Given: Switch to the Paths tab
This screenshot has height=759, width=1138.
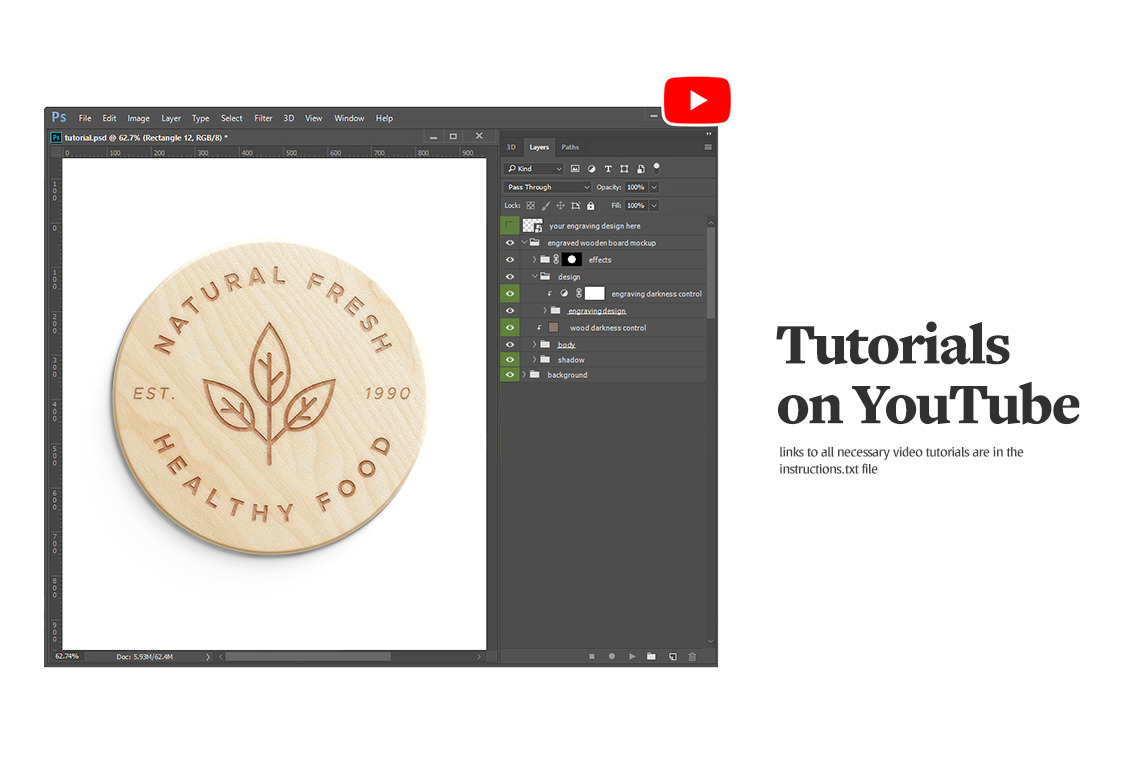Looking at the screenshot, I should pyautogui.click(x=570, y=147).
